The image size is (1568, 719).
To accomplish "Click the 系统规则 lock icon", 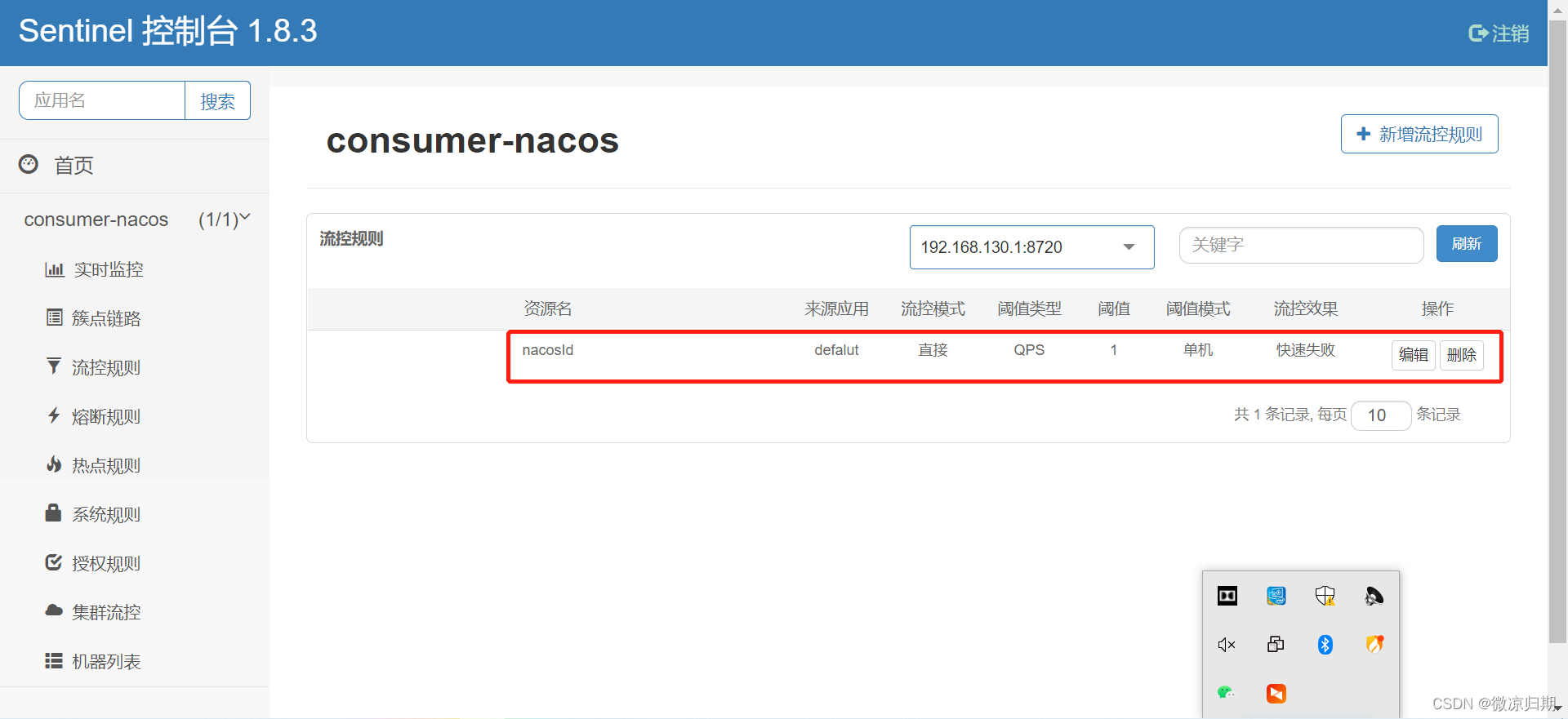I will point(53,513).
